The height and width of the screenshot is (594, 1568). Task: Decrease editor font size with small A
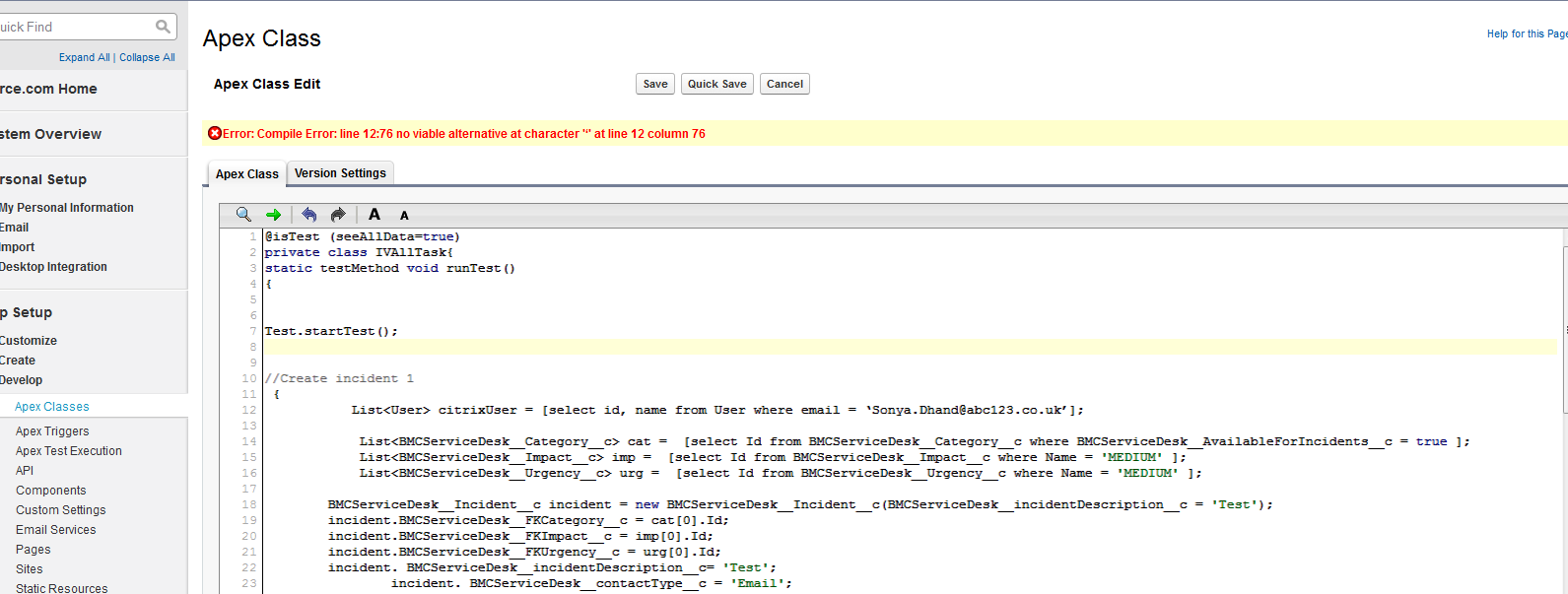click(404, 215)
